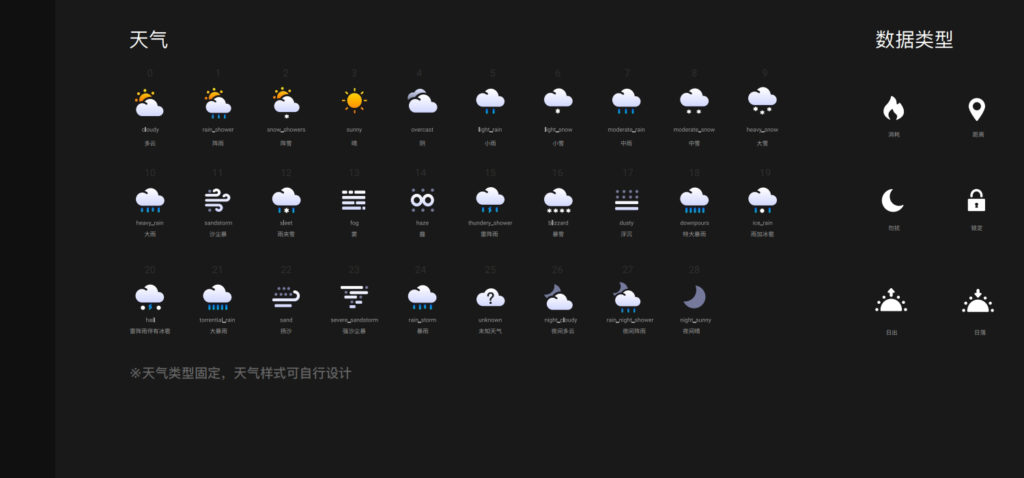Click the 数据类型 section heading
1024x478 pixels.
914,40
